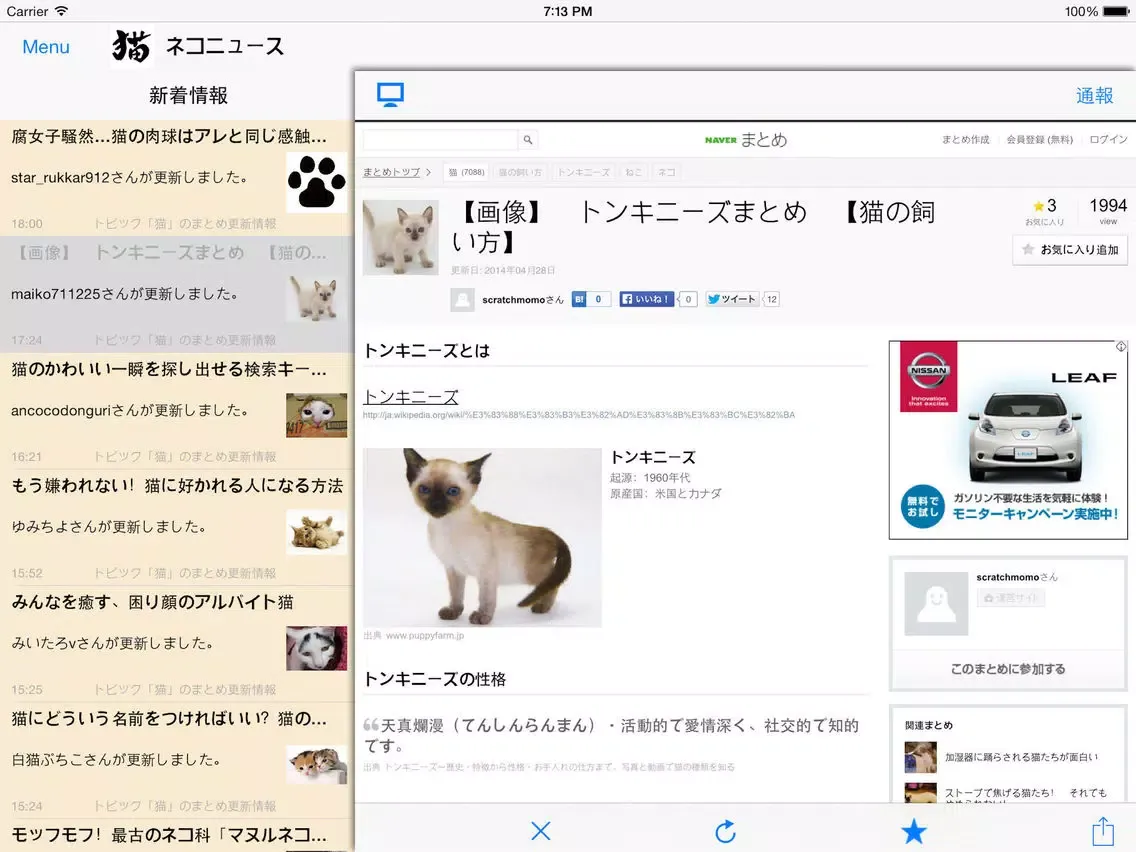1136x852 pixels.
Task: Click the お気に入り追加 button
Action: (1070, 250)
